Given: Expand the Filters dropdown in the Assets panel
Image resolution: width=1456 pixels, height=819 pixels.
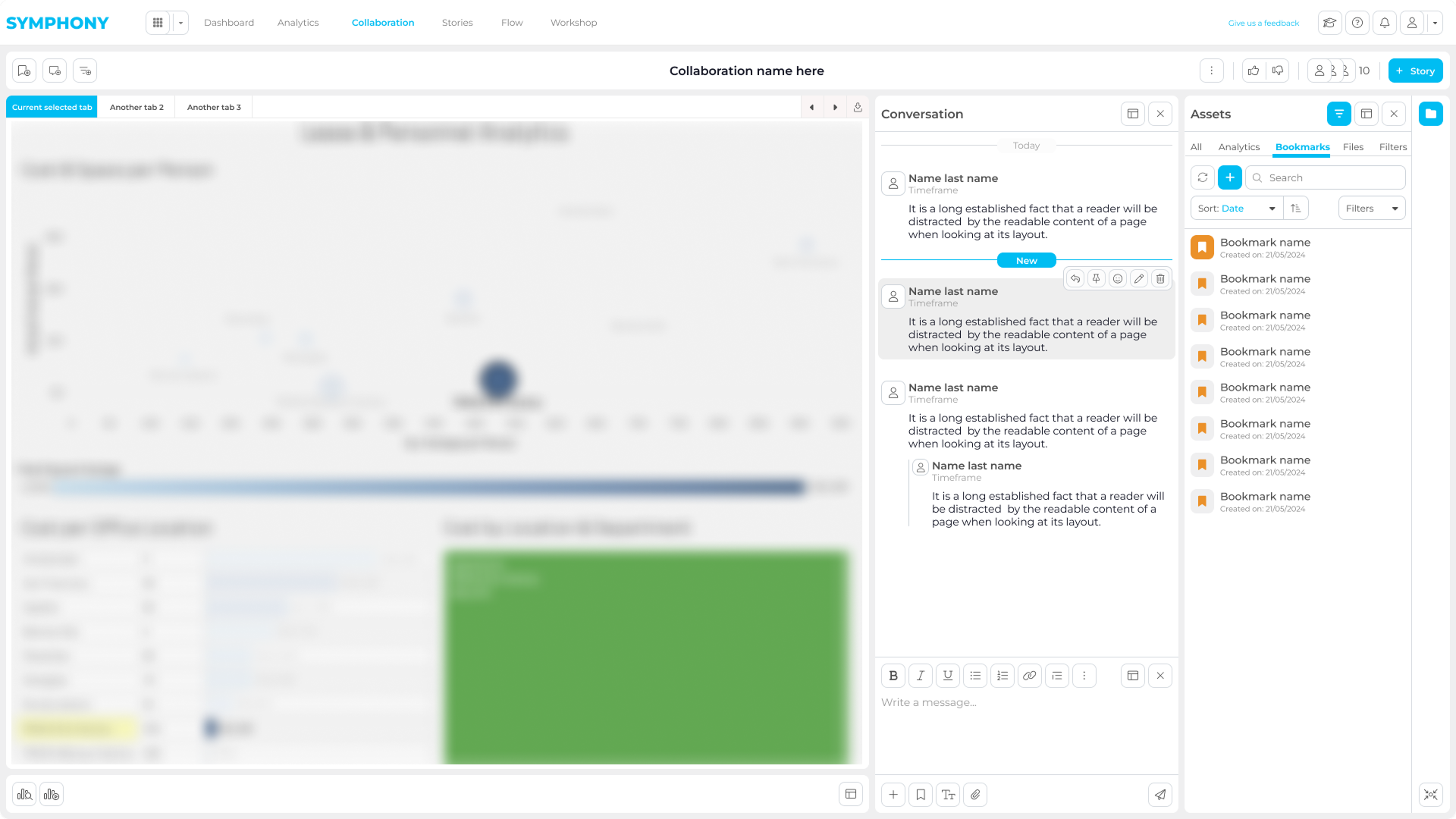Looking at the screenshot, I should point(1371,208).
